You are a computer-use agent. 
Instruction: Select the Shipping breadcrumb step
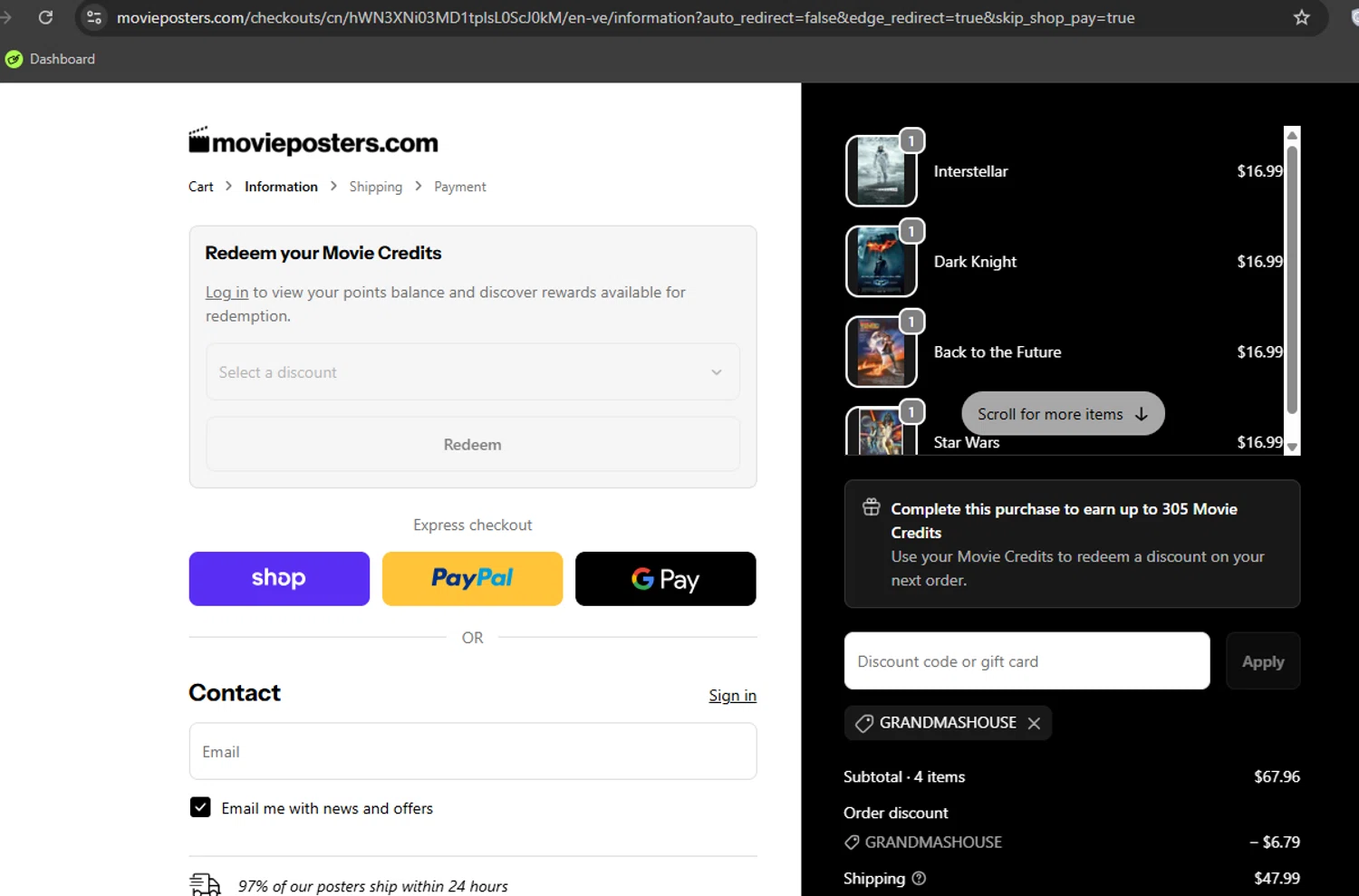click(376, 187)
